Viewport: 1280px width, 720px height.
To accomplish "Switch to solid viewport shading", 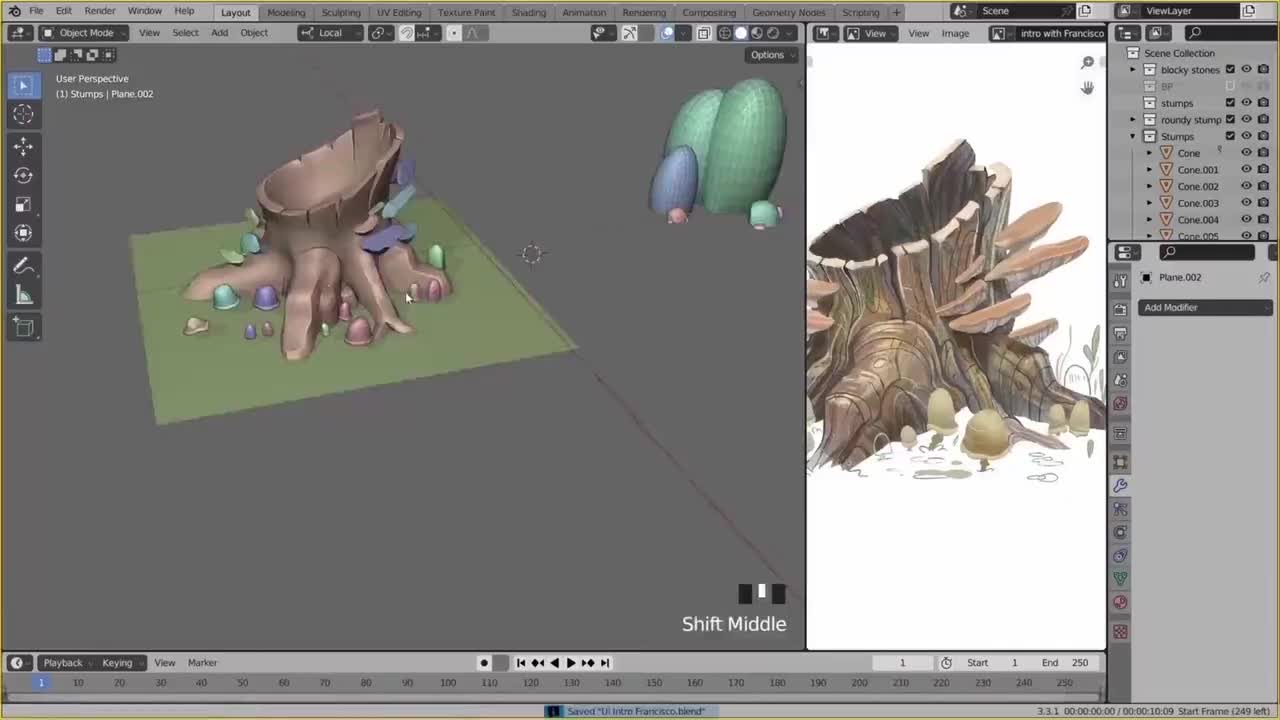I will tap(741, 33).
